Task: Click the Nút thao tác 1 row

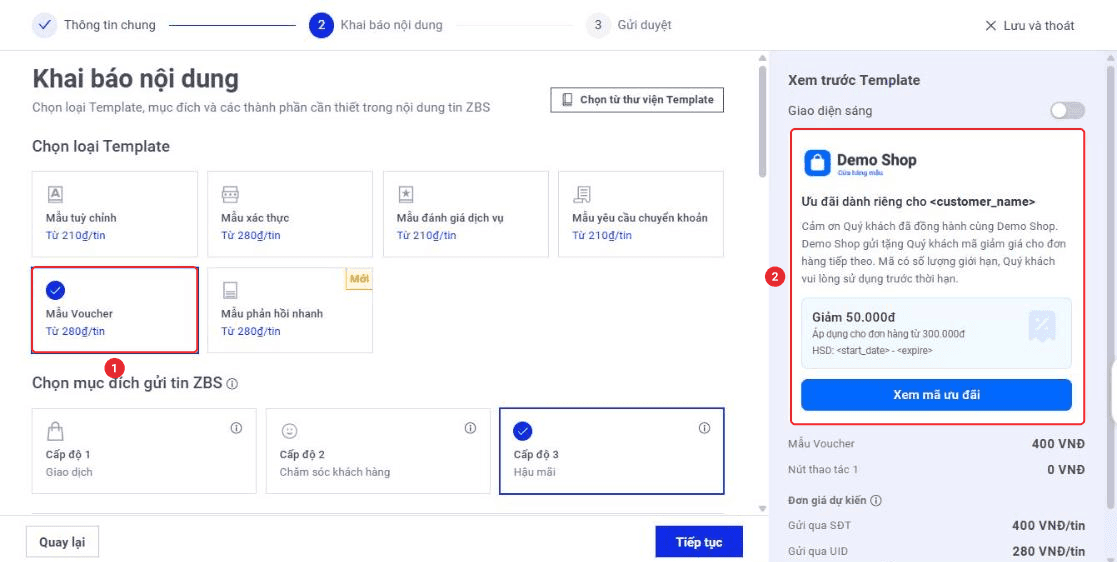Action: pos(936,469)
